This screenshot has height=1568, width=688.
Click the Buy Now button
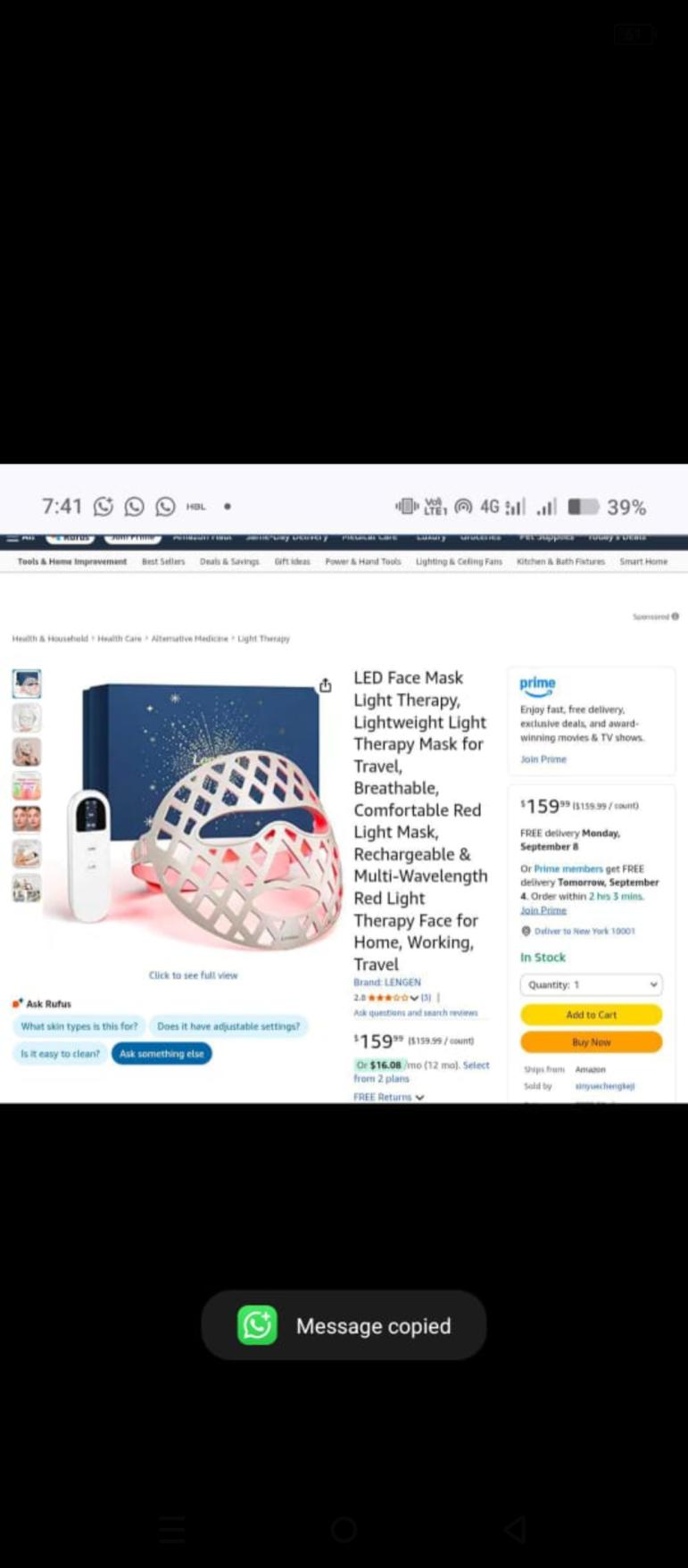click(591, 1042)
